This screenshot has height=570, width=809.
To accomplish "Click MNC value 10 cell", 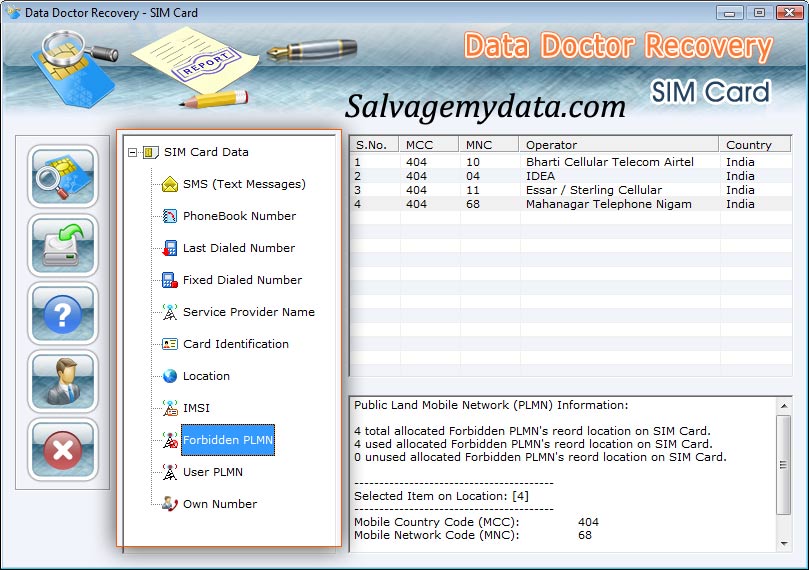I will tap(473, 162).
